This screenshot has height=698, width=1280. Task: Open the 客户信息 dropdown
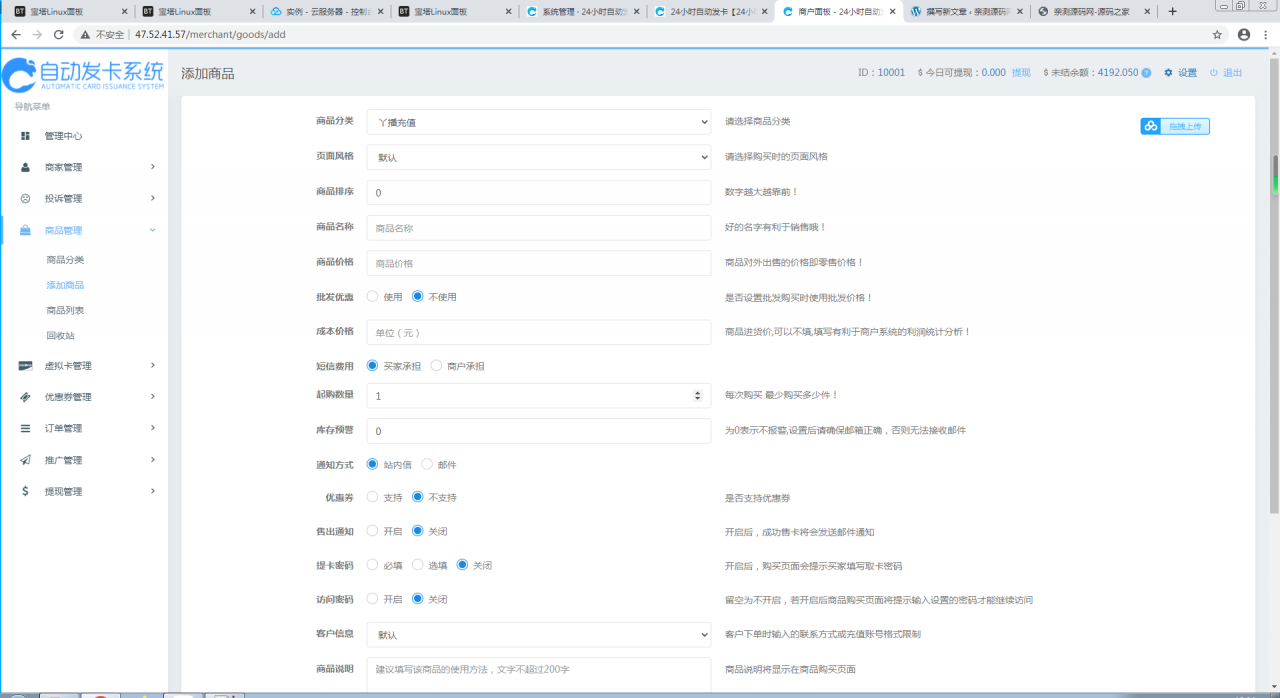click(x=539, y=635)
